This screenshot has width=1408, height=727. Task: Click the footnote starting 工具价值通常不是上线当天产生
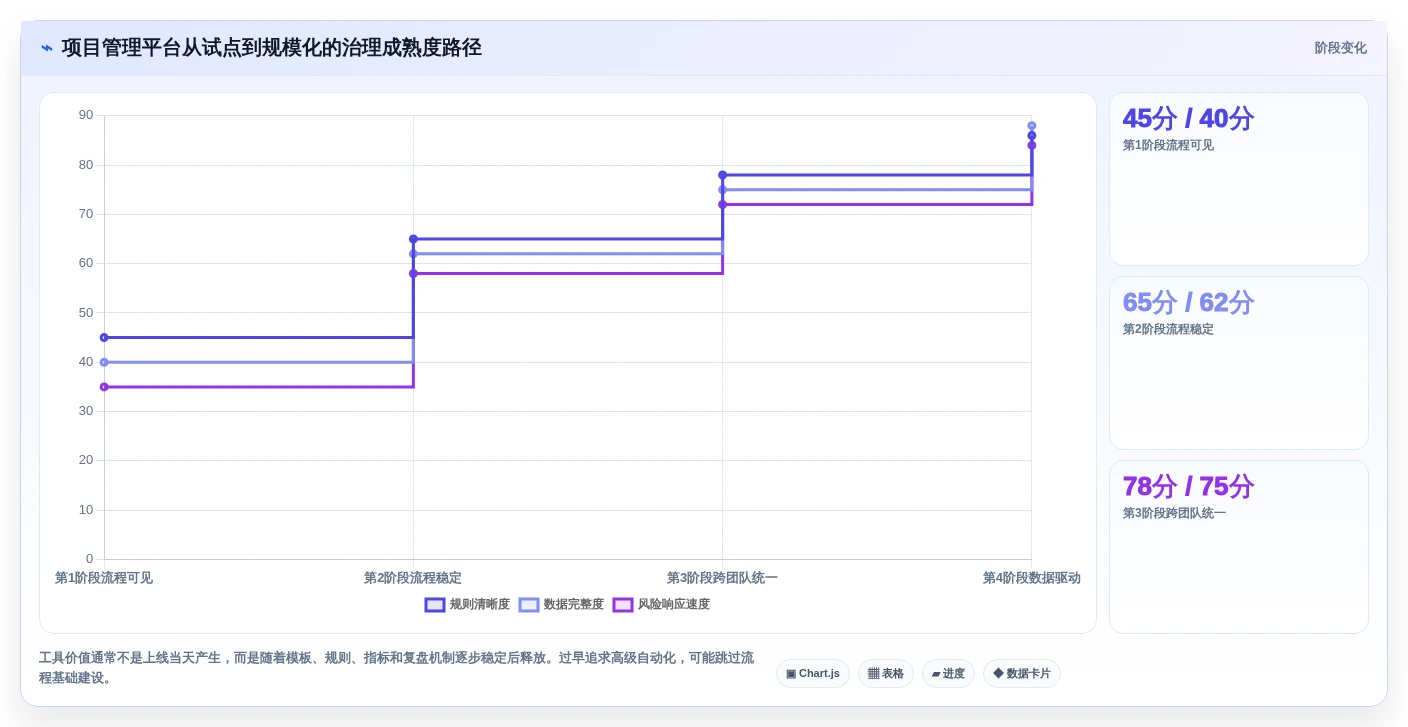(x=396, y=668)
